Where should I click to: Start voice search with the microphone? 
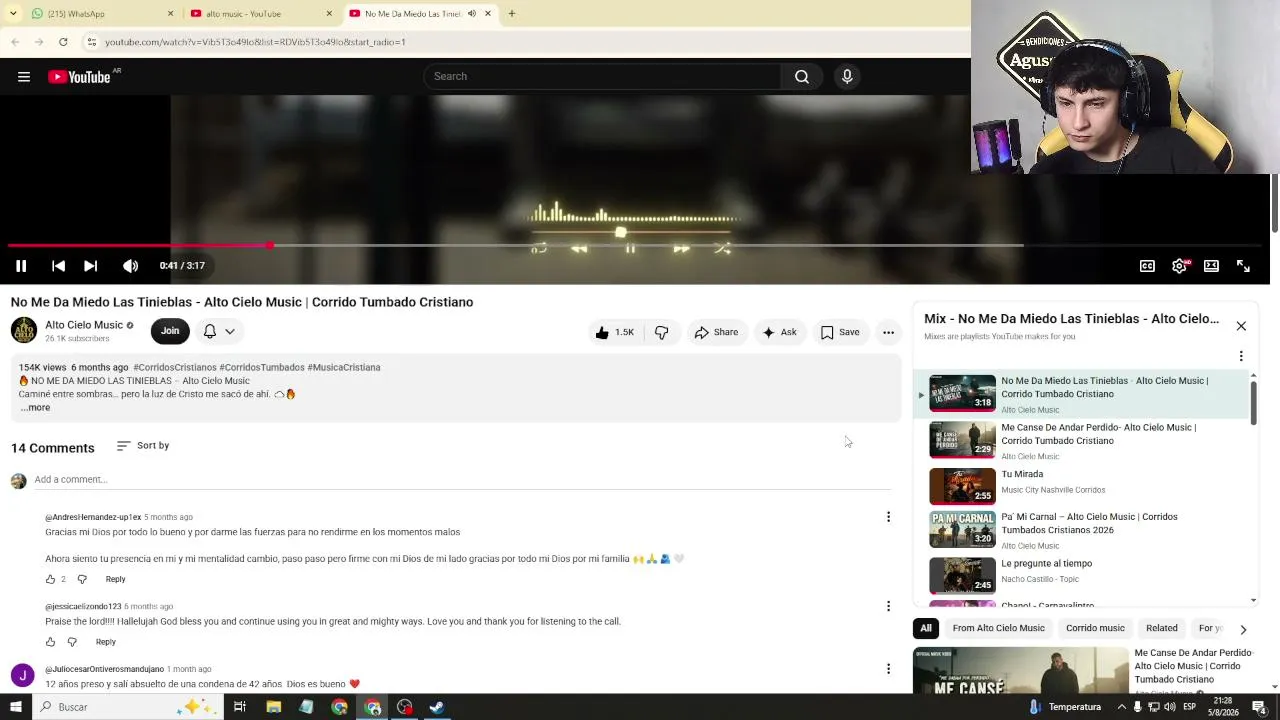coord(847,77)
